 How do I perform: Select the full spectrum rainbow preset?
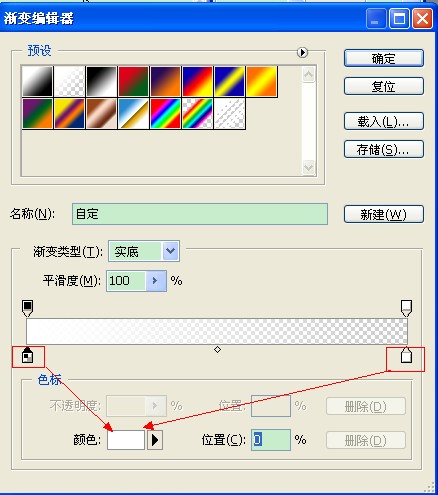pyautogui.click(x=165, y=113)
